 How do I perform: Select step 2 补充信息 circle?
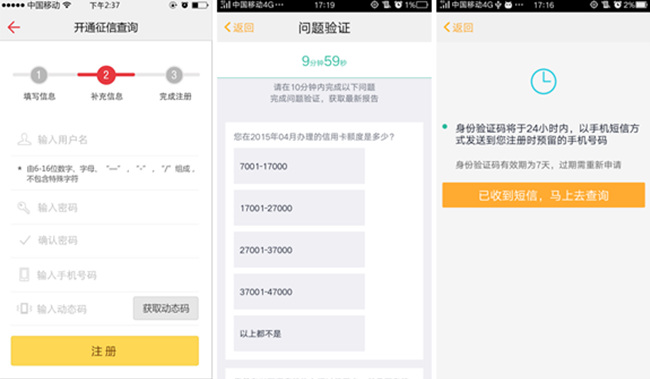[106, 75]
